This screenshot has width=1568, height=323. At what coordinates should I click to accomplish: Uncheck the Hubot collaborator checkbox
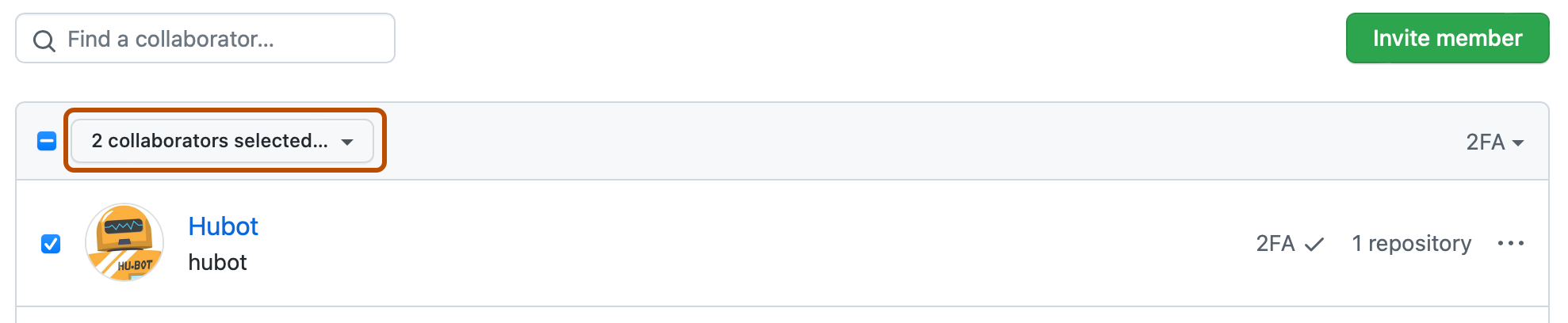coord(51,243)
